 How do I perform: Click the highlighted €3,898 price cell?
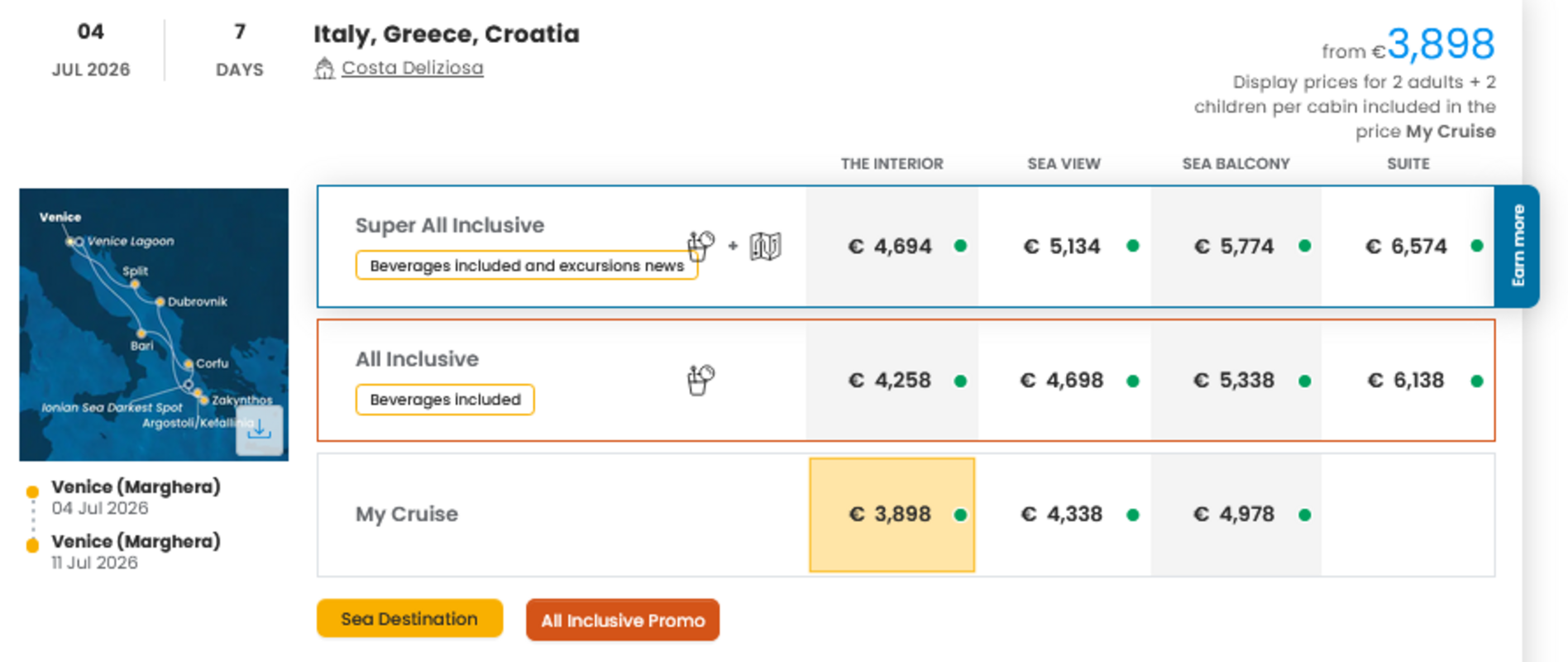coord(892,514)
